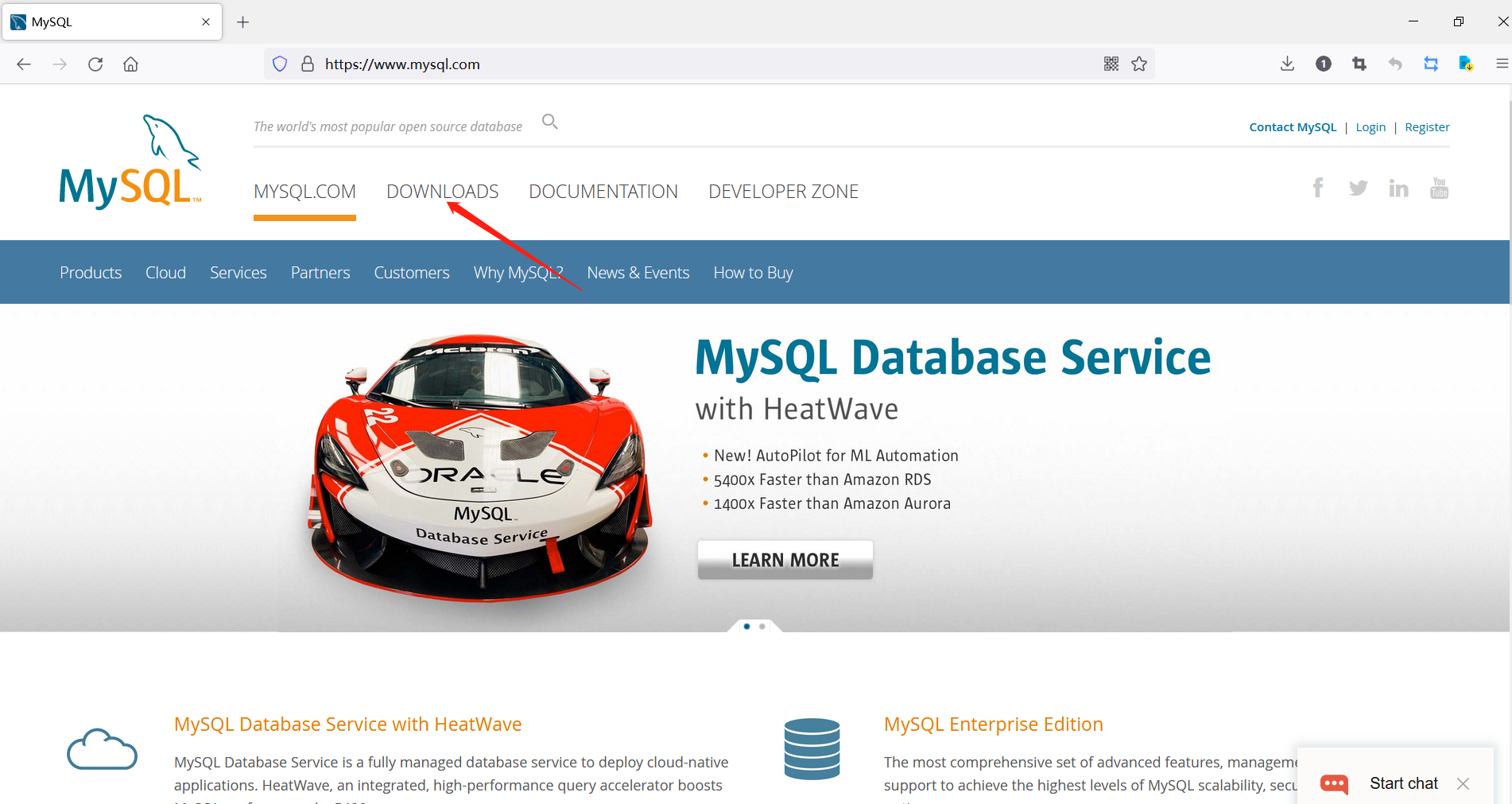Screen dimensions: 1512x804
Task: Click the Register link
Action: [x=1427, y=127]
